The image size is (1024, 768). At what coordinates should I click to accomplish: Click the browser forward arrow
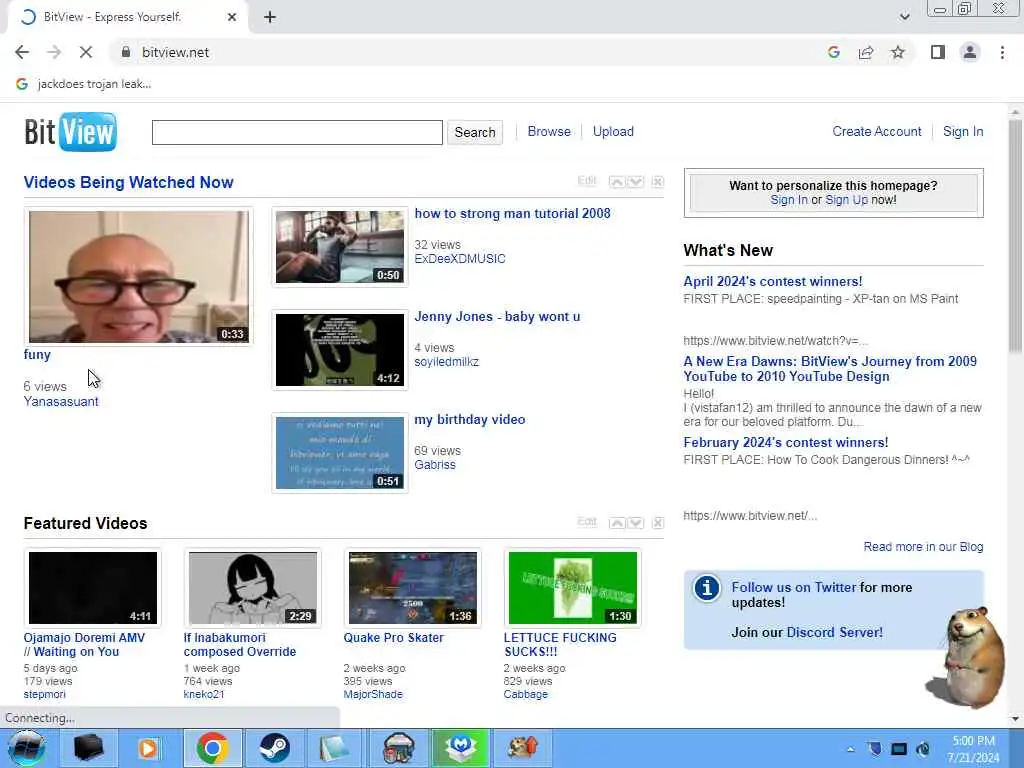tap(54, 52)
